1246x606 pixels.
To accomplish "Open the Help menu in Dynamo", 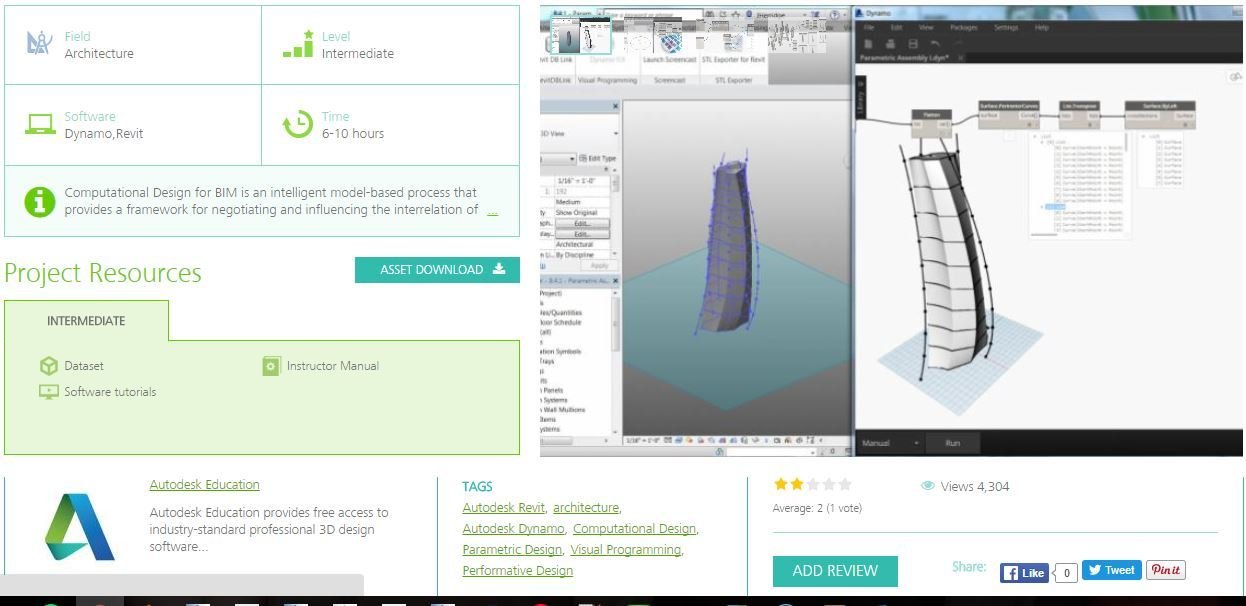I will point(1042,28).
